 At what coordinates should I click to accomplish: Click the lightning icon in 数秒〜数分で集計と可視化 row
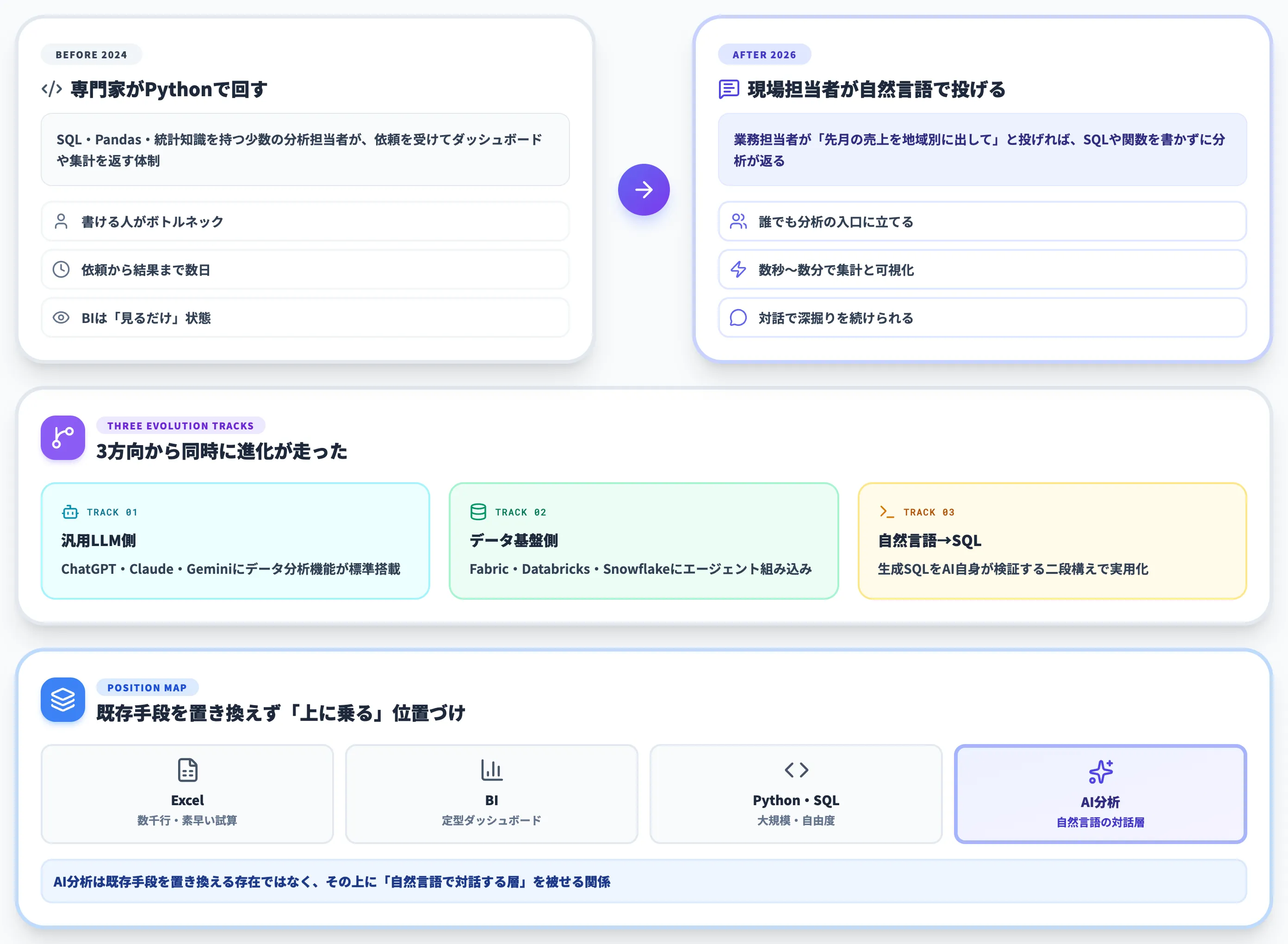point(738,269)
